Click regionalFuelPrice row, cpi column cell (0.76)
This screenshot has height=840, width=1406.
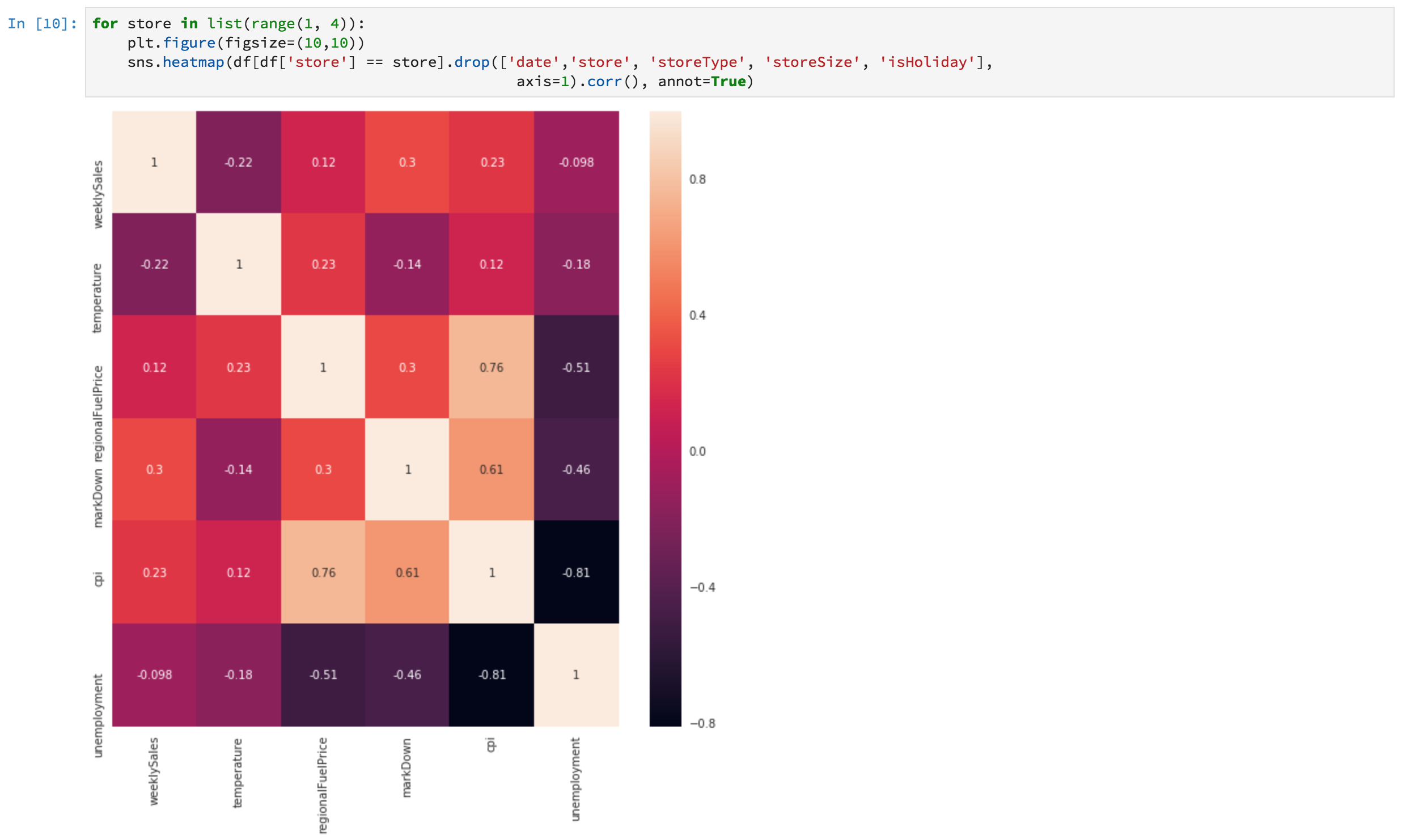pyautogui.click(x=491, y=367)
